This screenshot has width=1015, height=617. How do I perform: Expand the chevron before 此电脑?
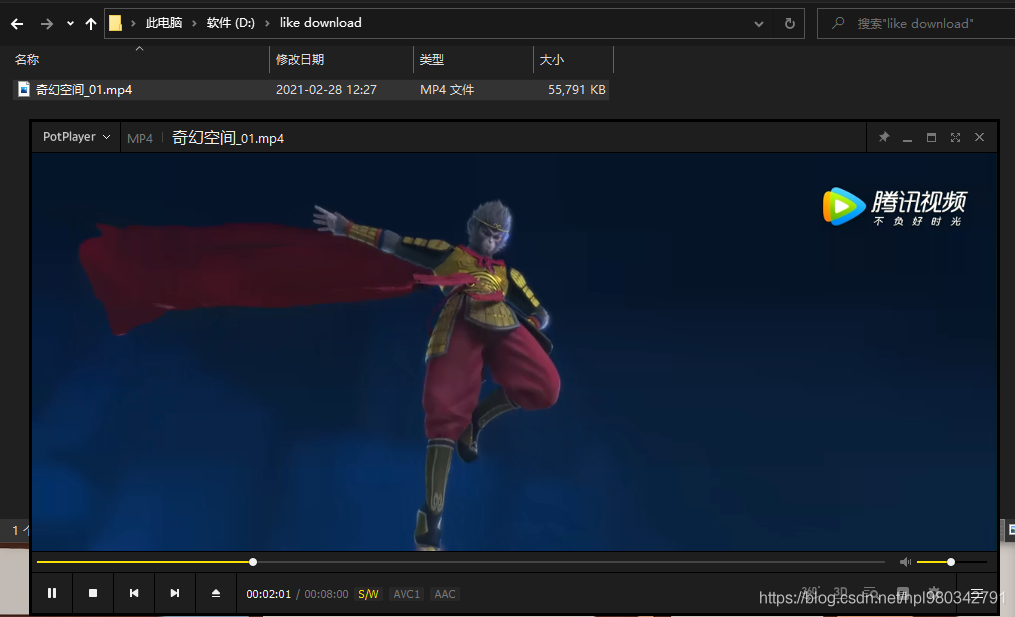133,23
